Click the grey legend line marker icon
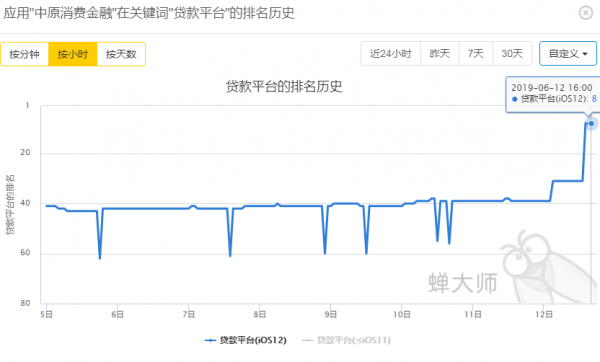Image resolution: width=600 pixels, height=362 pixels. [x=307, y=340]
